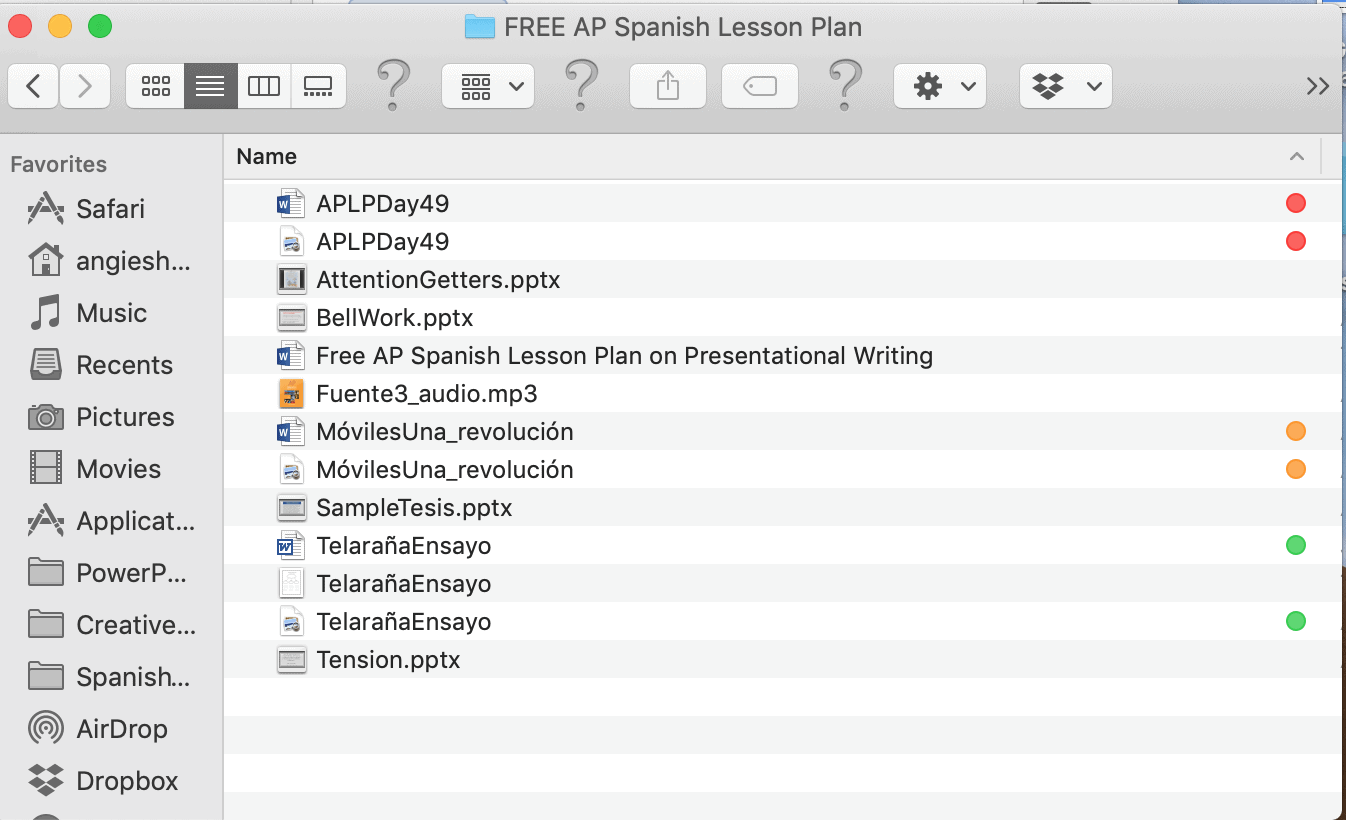Open the Music folder from the sidebar

pyautogui.click(x=110, y=312)
